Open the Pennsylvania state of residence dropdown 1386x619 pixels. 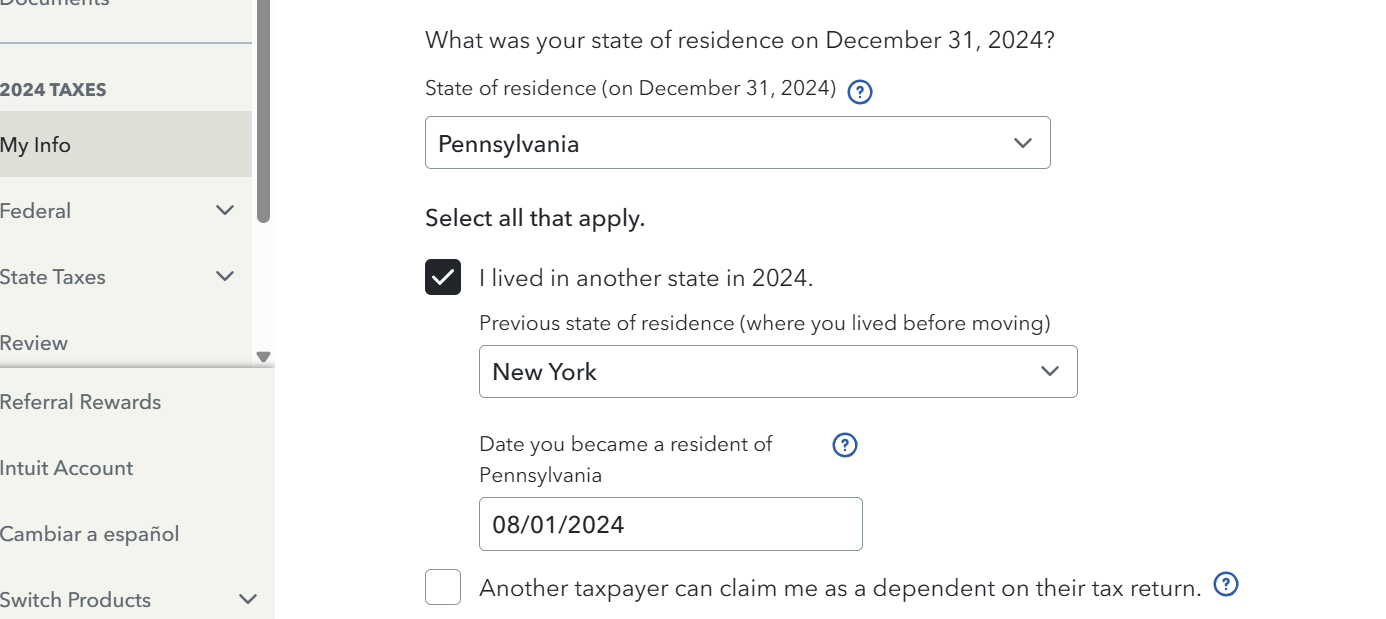(x=738, y=143)
